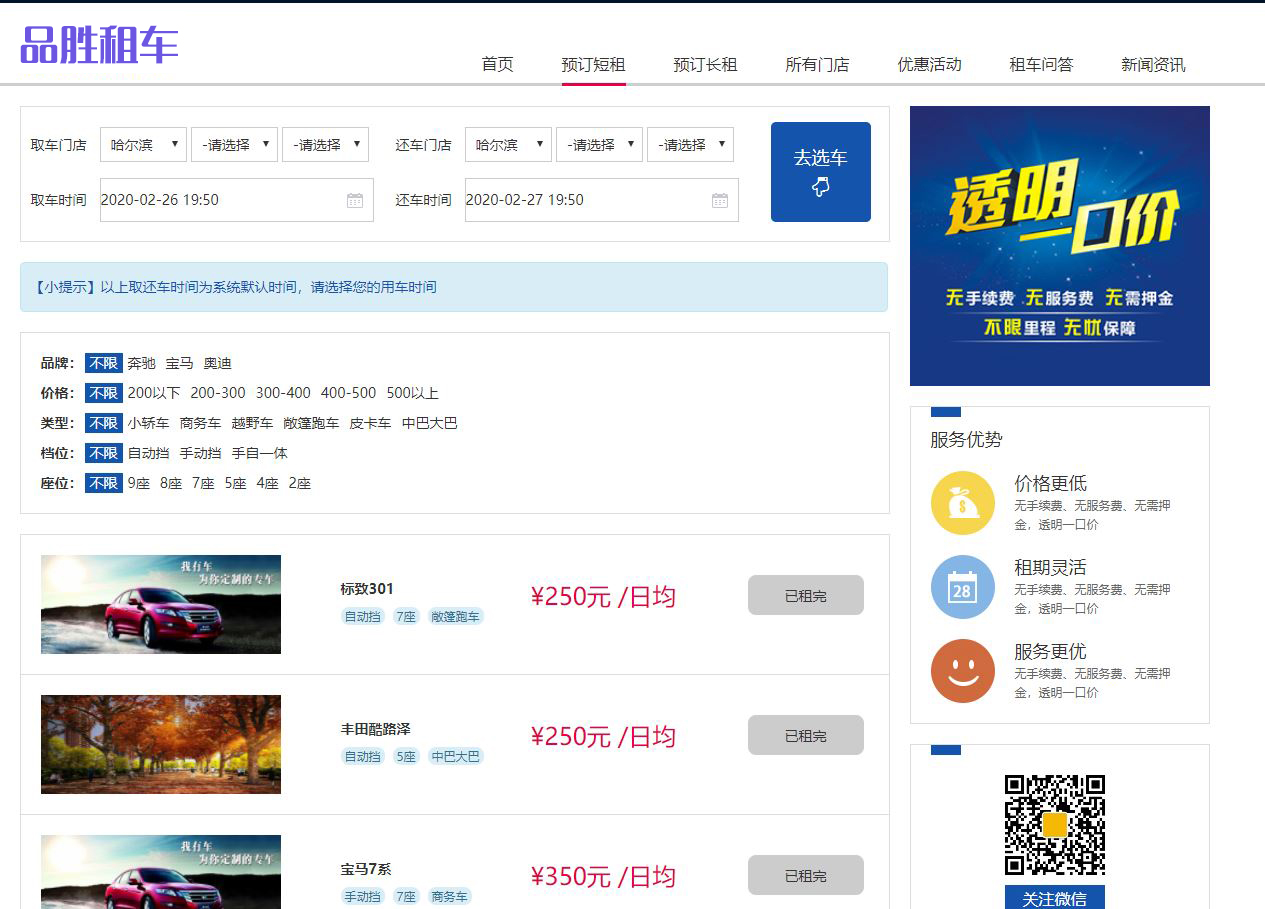Click the money bag 价格更低 icon

962,503
